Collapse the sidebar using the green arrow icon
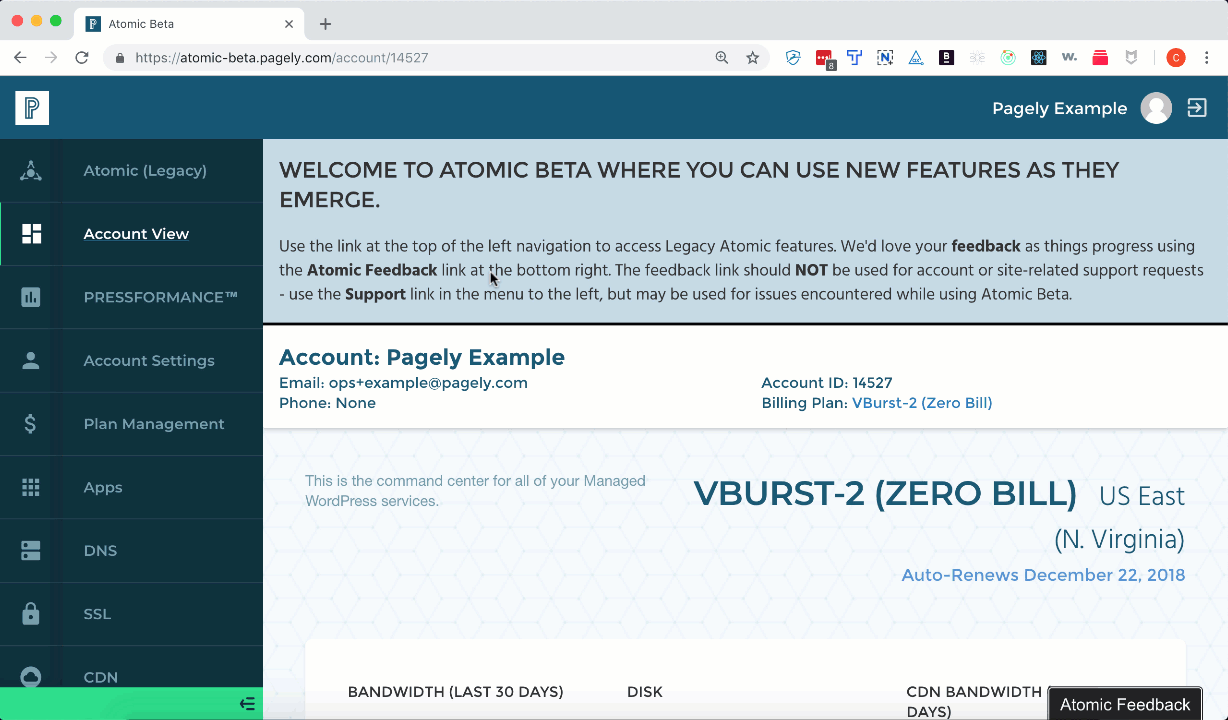1228x720 pixels. click(248, 704)
